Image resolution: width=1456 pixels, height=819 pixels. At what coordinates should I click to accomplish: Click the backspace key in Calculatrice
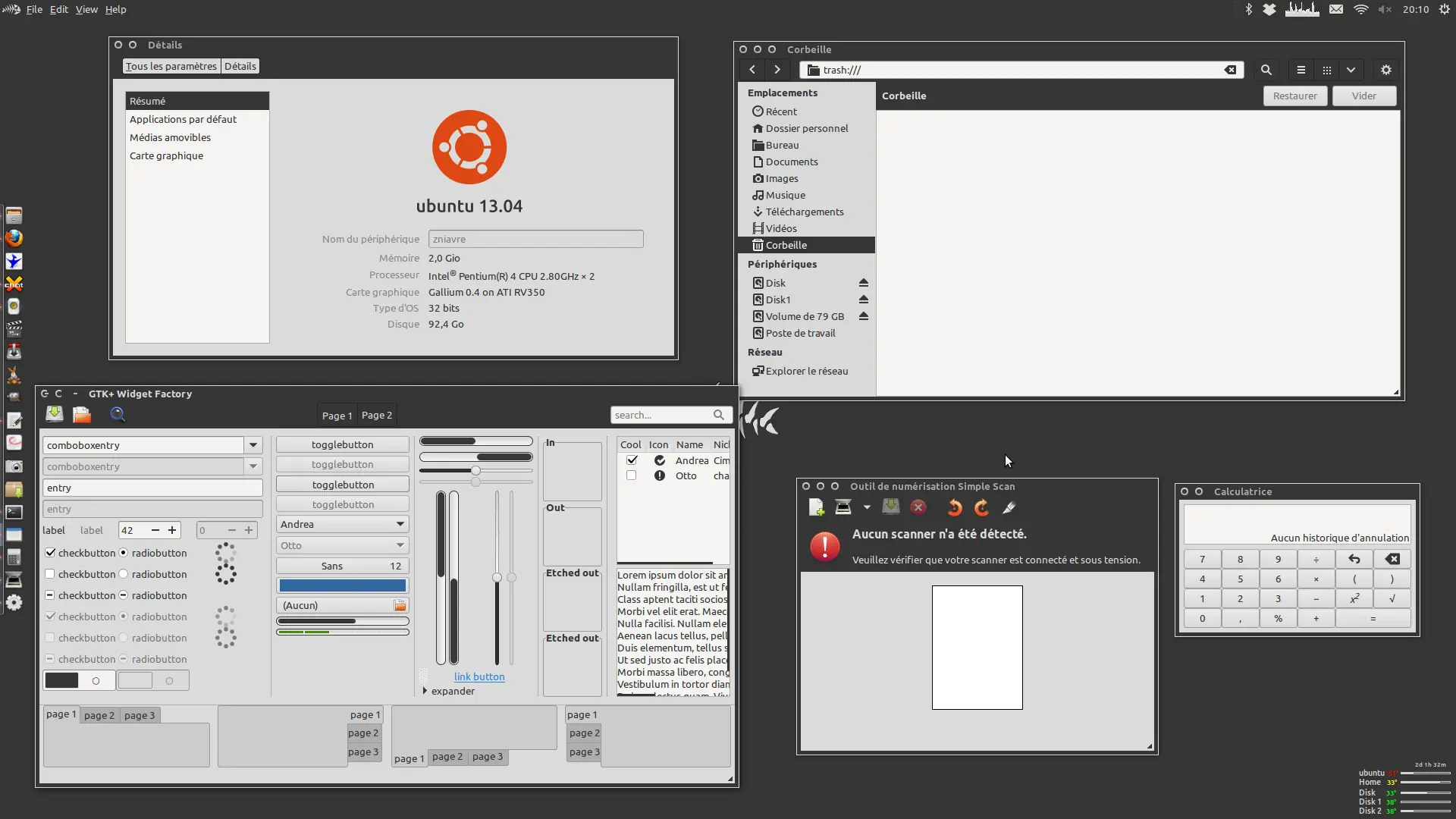coord(1392,559)
